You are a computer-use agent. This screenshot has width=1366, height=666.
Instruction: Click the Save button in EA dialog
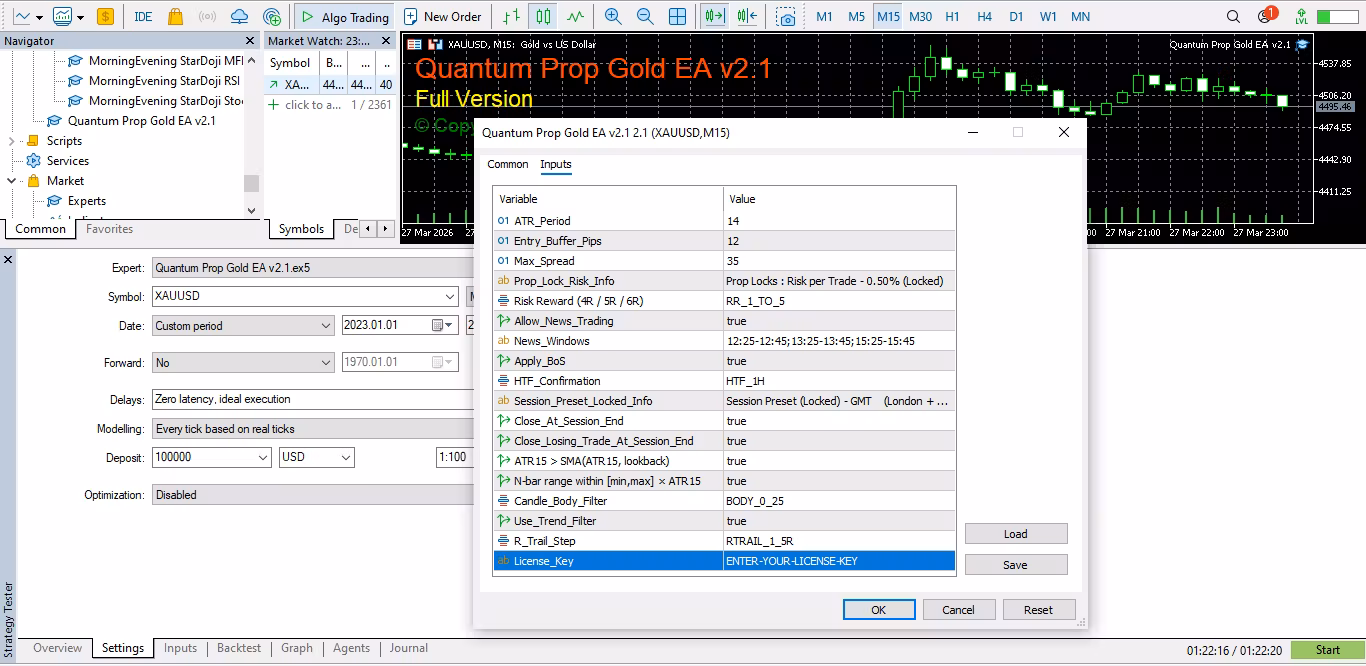click(1016, 565)
